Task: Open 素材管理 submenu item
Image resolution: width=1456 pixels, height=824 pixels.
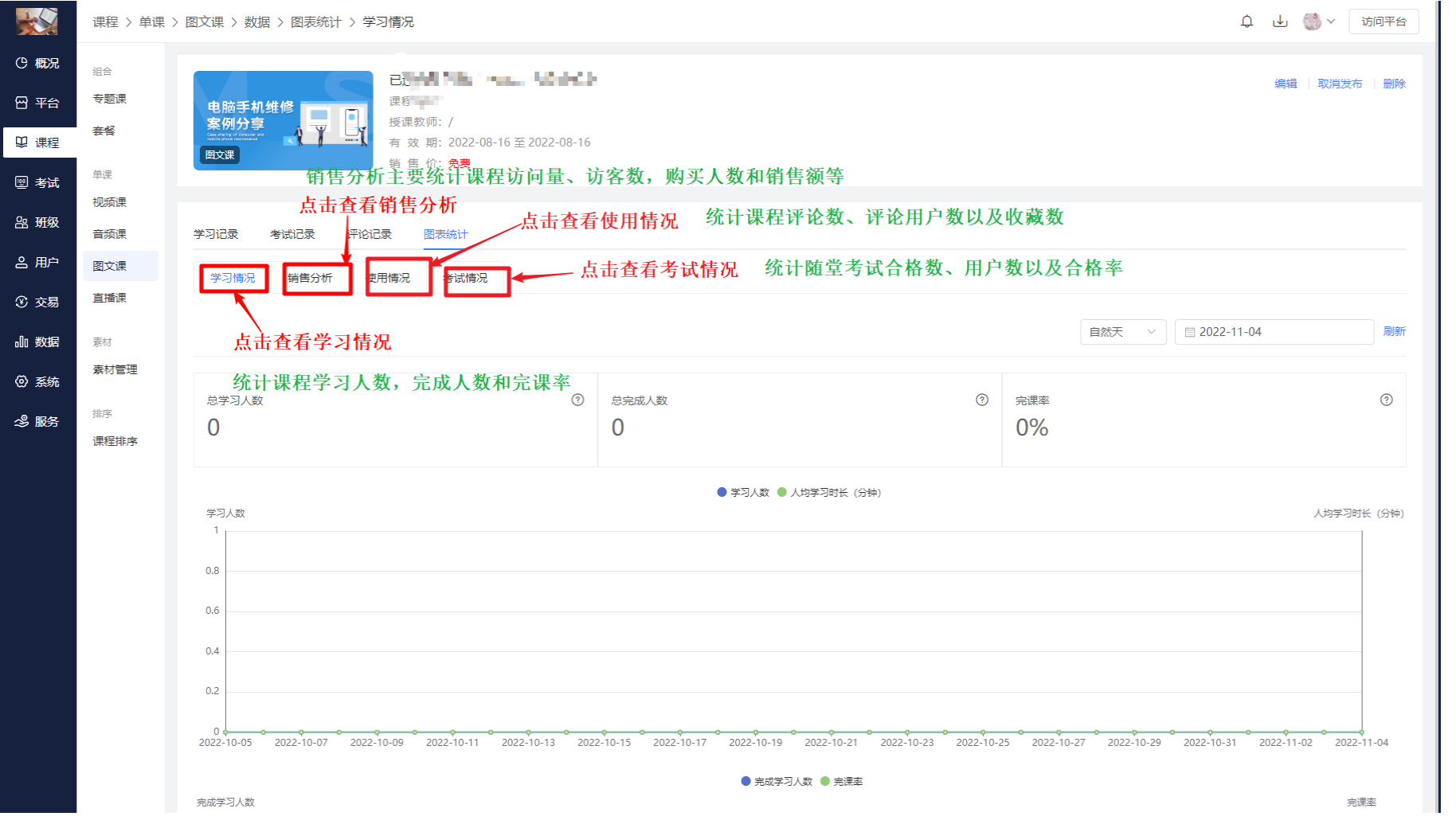Action: [115, 369]
